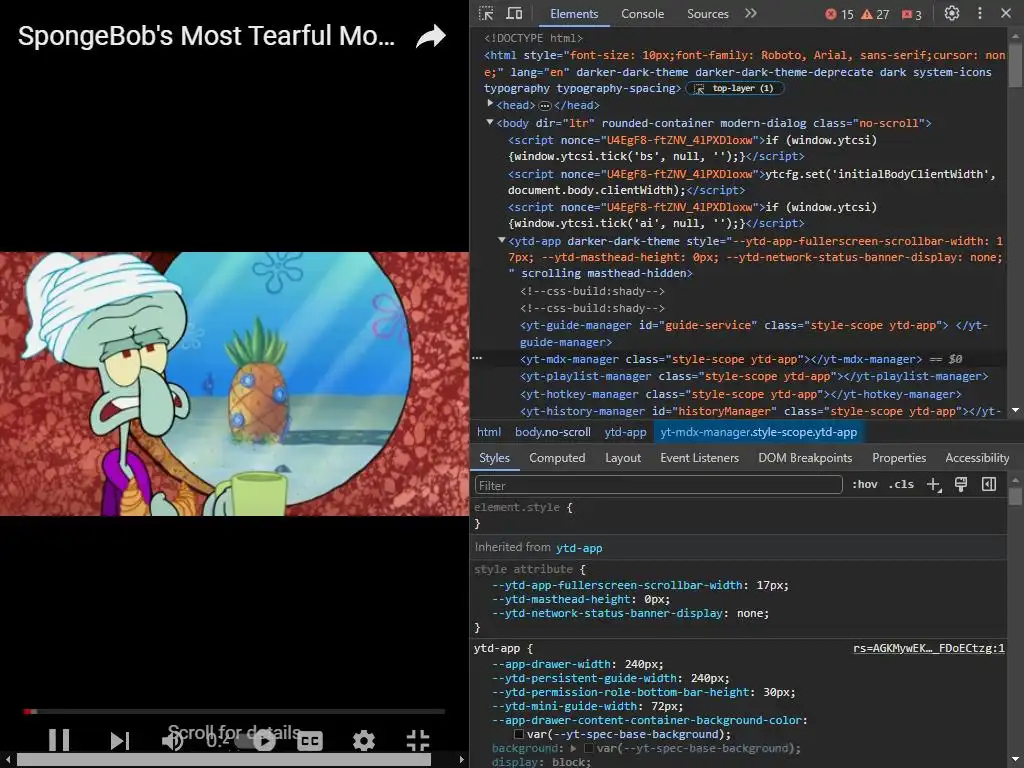The width and height of the screenshot is (1024, 768).
Task: Toggle the device toolbar icon in DevTools
Action: click(x=515, y=13)
